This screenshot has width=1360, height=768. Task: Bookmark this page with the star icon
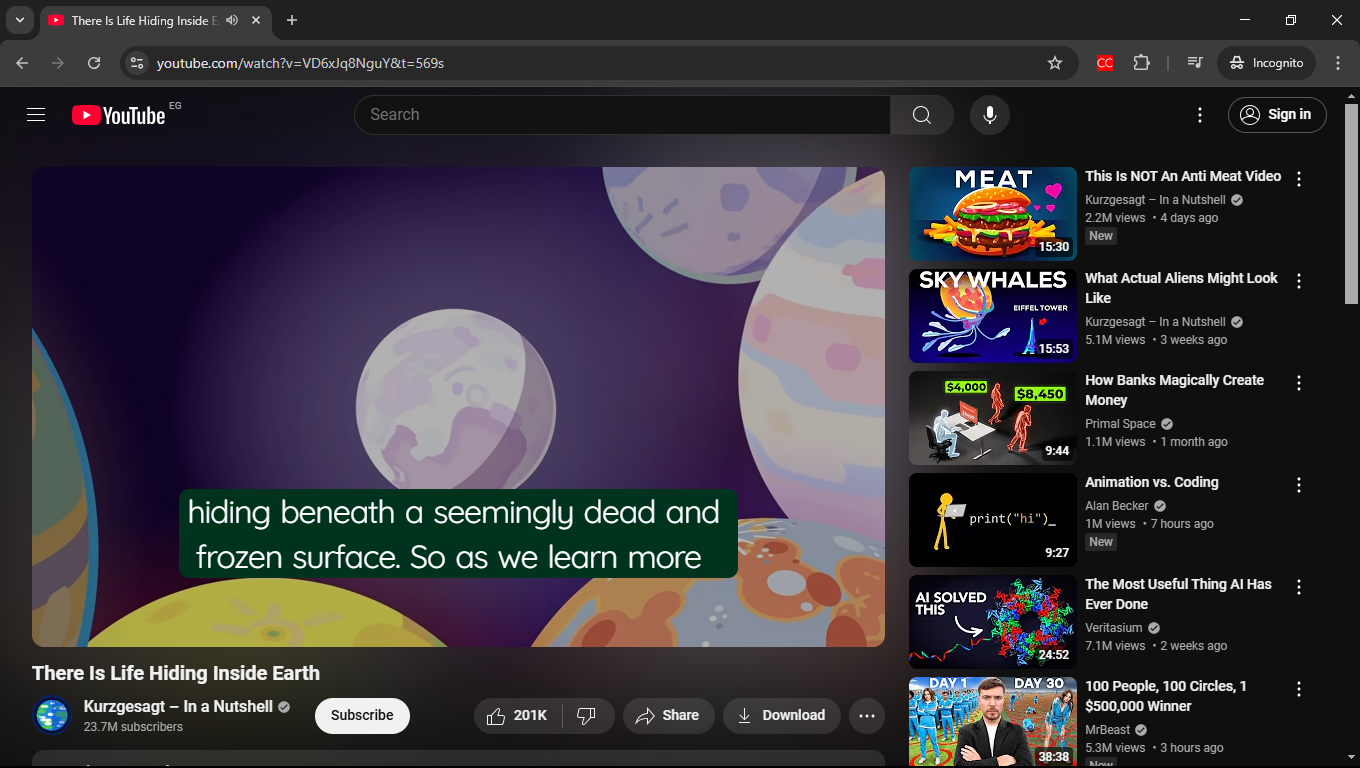point(1055,63)
